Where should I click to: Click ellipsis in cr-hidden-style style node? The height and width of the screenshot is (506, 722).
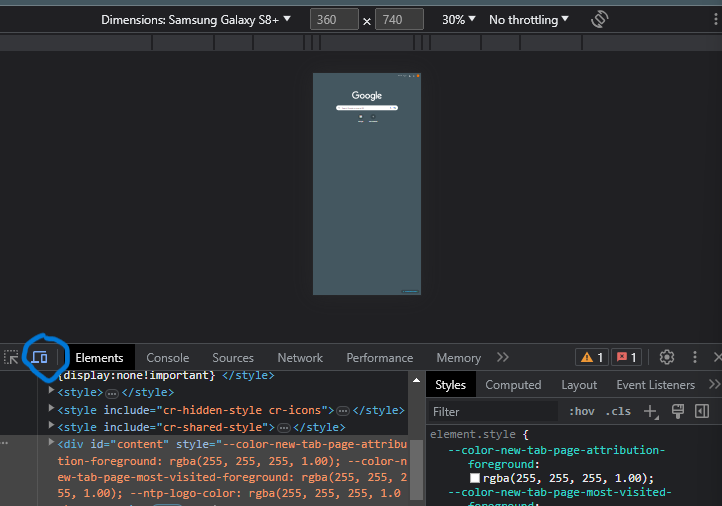click(343, 411)
